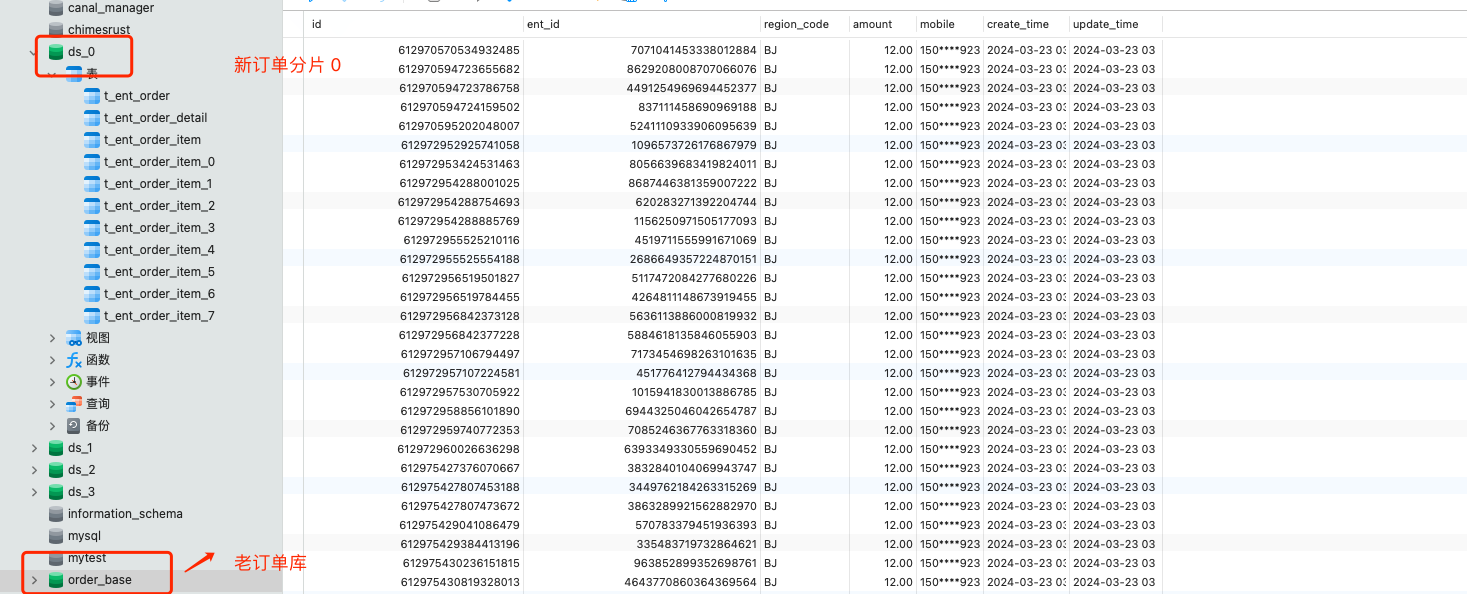Click the t_ent_order_detail table icon
This screenshot has width=1467, height=594.
[x=92, y=118]
